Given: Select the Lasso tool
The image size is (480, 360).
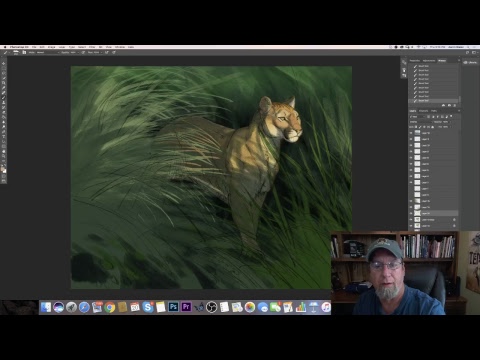Looking at the screenshot, I should (x=4, y=73).
